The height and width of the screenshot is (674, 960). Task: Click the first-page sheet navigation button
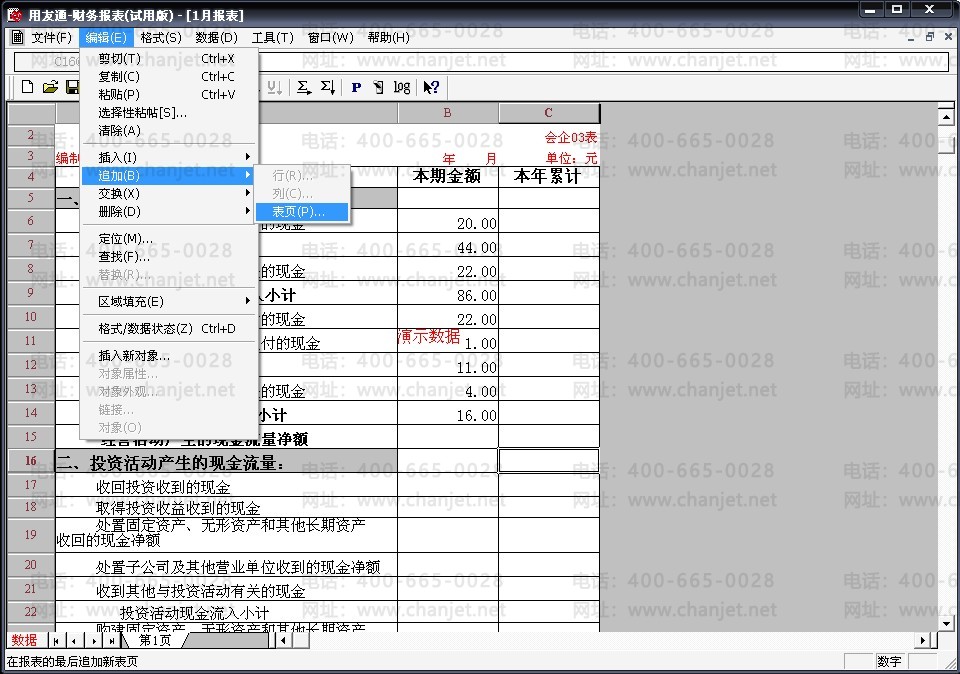pyautogui.click(x=56, y=641)
